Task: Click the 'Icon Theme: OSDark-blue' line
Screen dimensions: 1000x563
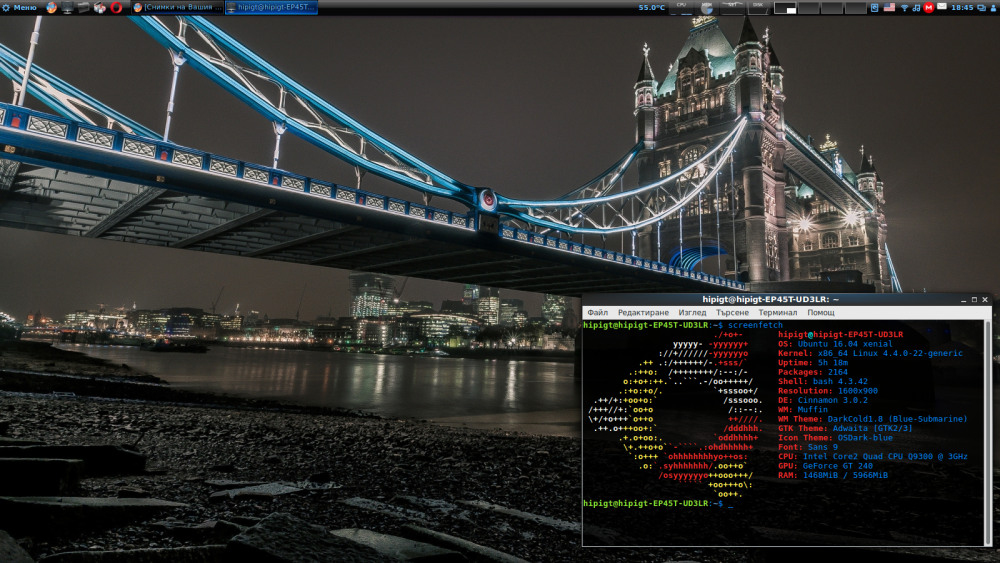Action: pyautogui.click(x=835, y=437)
